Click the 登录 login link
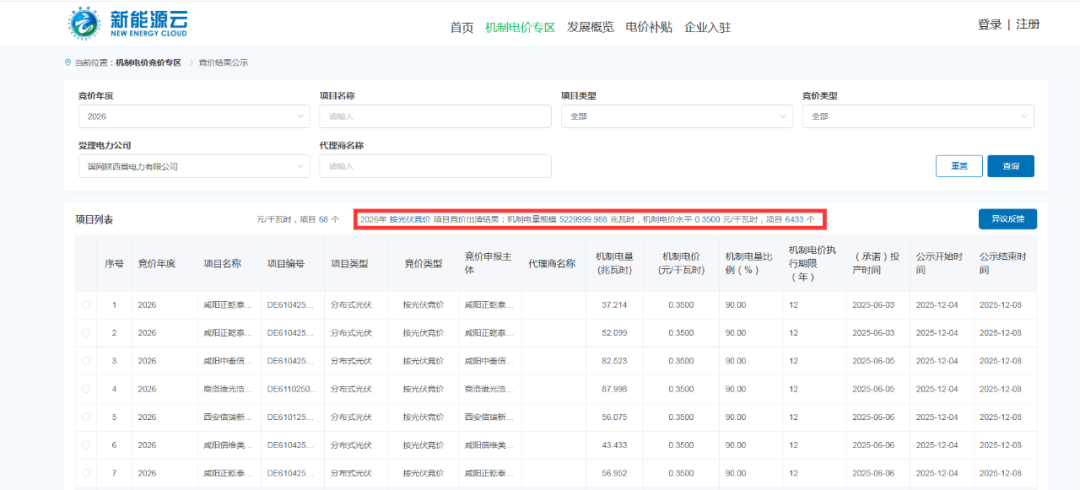The height and width of the screenshot is (490, 1080). tap(989, 25)
